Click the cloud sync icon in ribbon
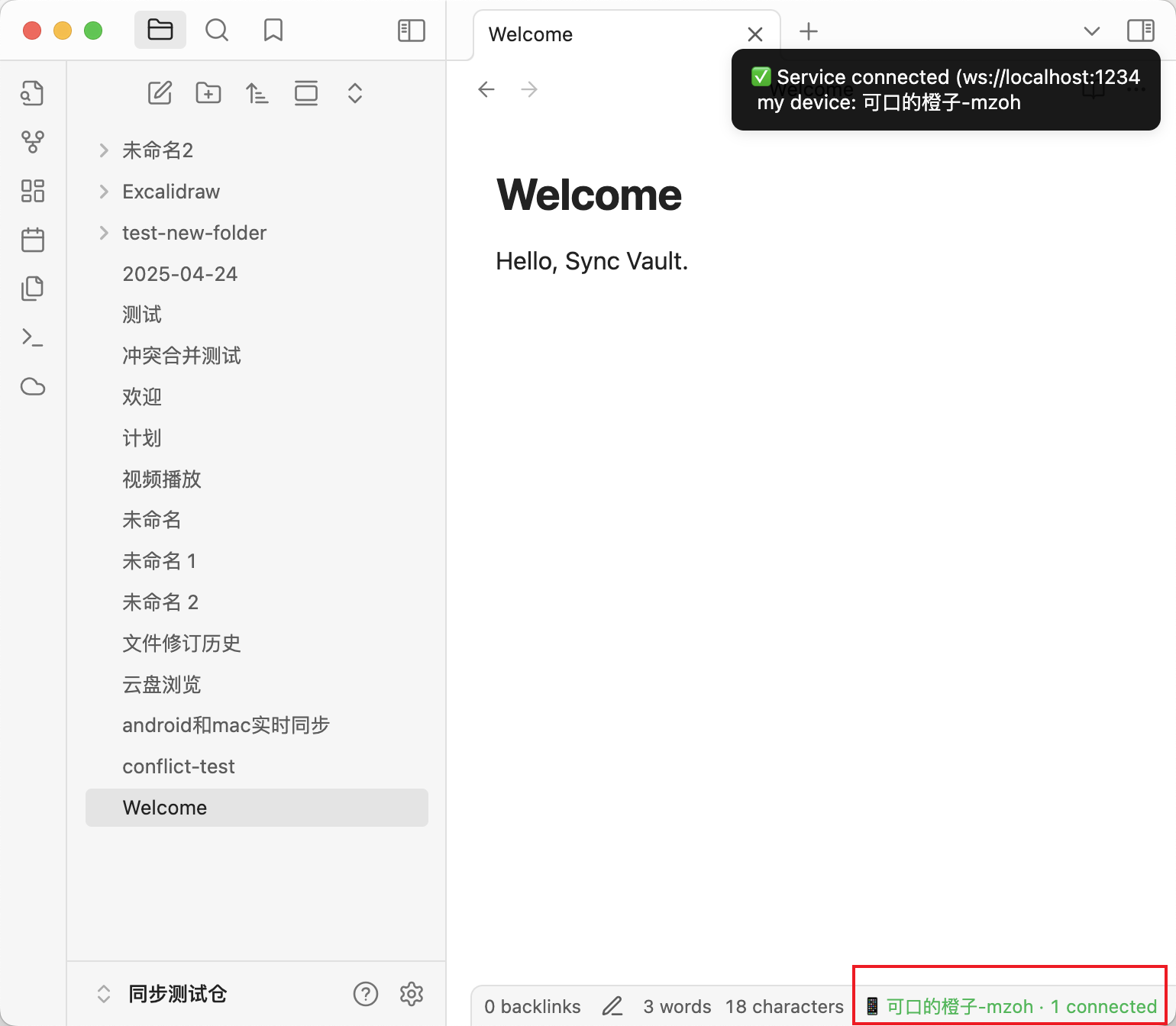This screenshot has height=1026, width=1176. [33, 387]
